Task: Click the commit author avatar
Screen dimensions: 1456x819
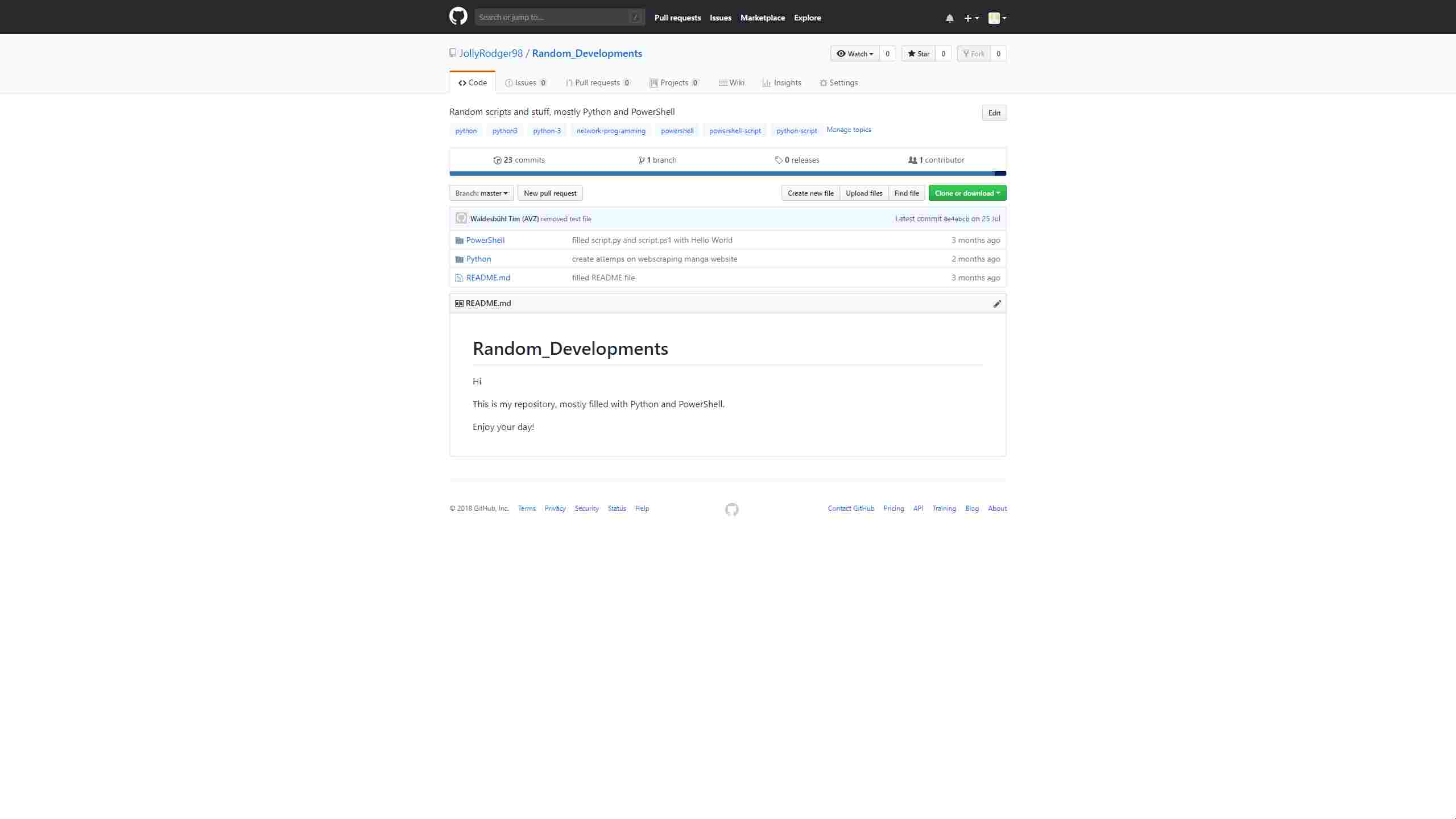Action: click(461, 218)
